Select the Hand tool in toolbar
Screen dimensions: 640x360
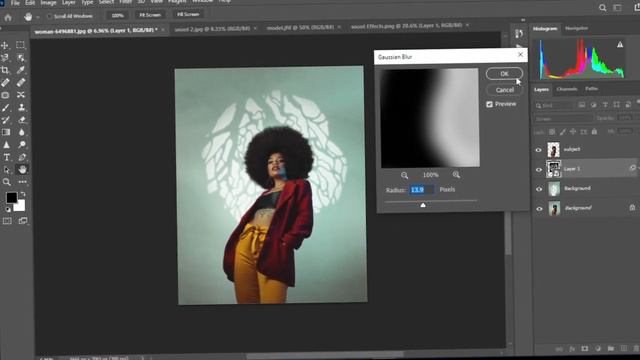click(22, 169)
